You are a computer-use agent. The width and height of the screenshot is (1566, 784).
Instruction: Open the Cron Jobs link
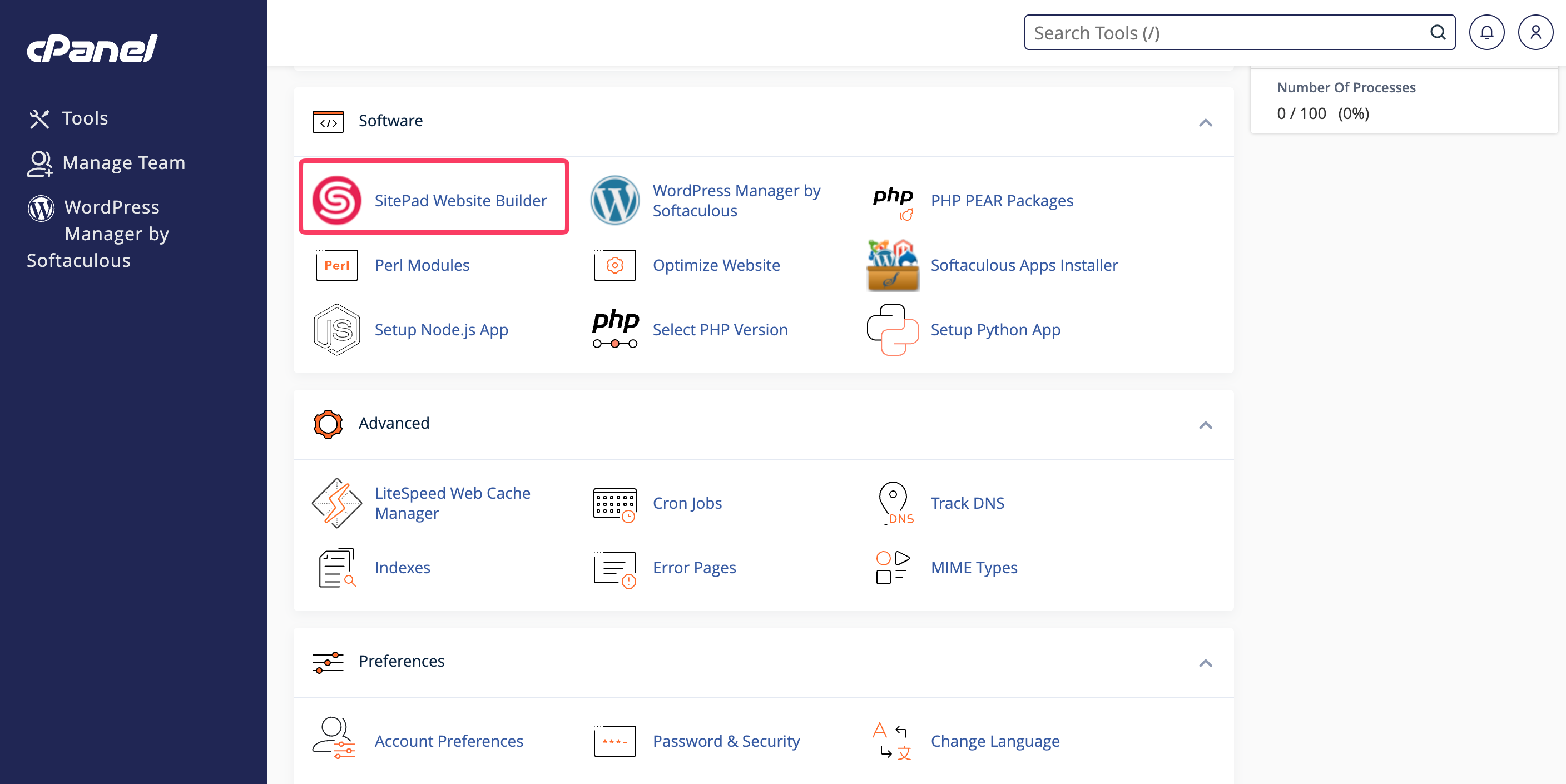click(x=687, y=503)
